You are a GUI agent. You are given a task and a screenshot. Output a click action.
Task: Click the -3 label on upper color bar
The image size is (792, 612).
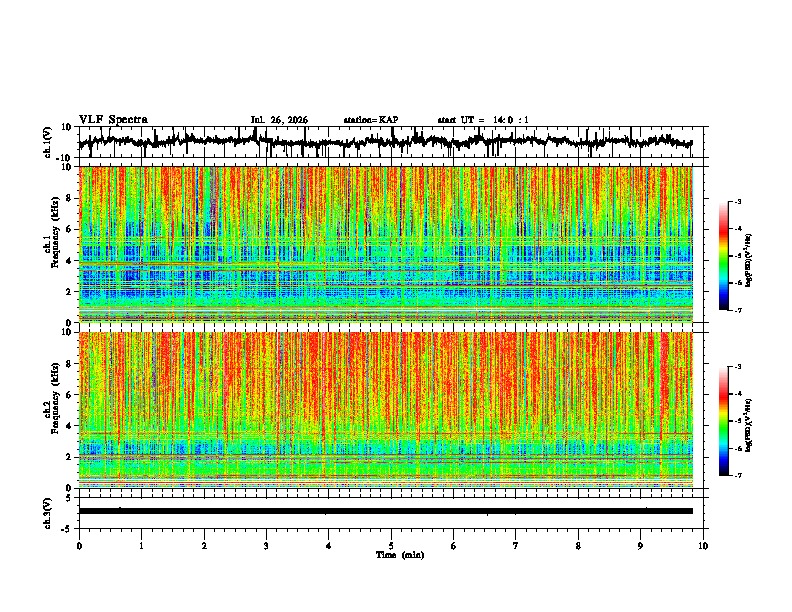coord(737,201)
